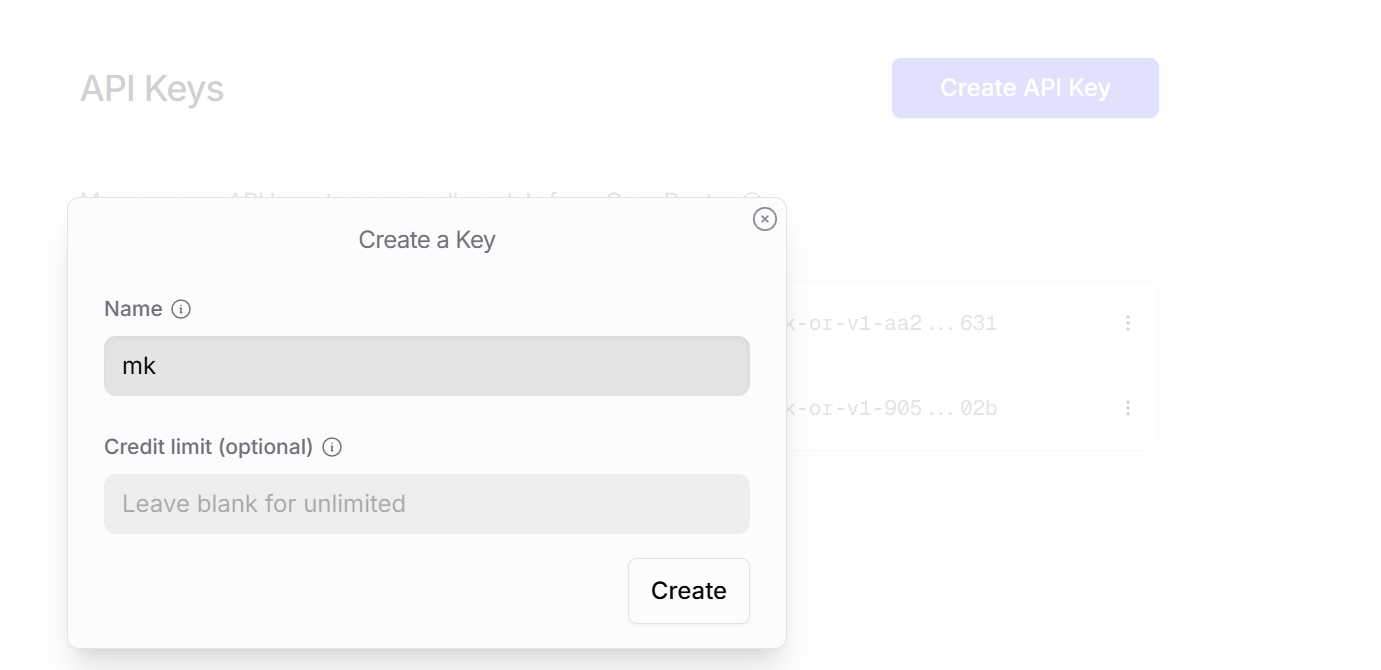Open options menu for key ending 631
This screenshot has height=670, width=1381.
click(x=1128, y=323)
